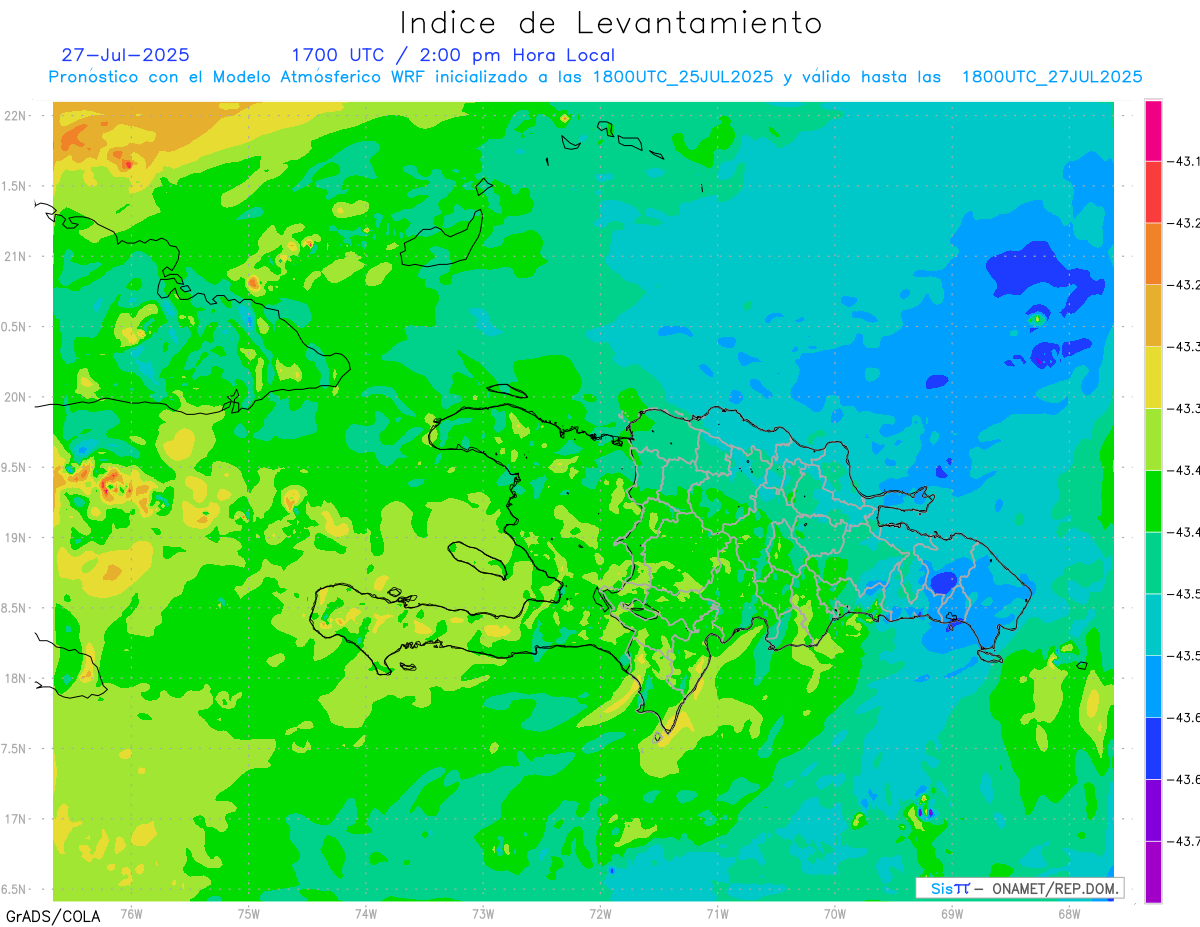Choose the gold segment of the color scale
This screenshot has width=1200, height=927.
coord(1153,316)
